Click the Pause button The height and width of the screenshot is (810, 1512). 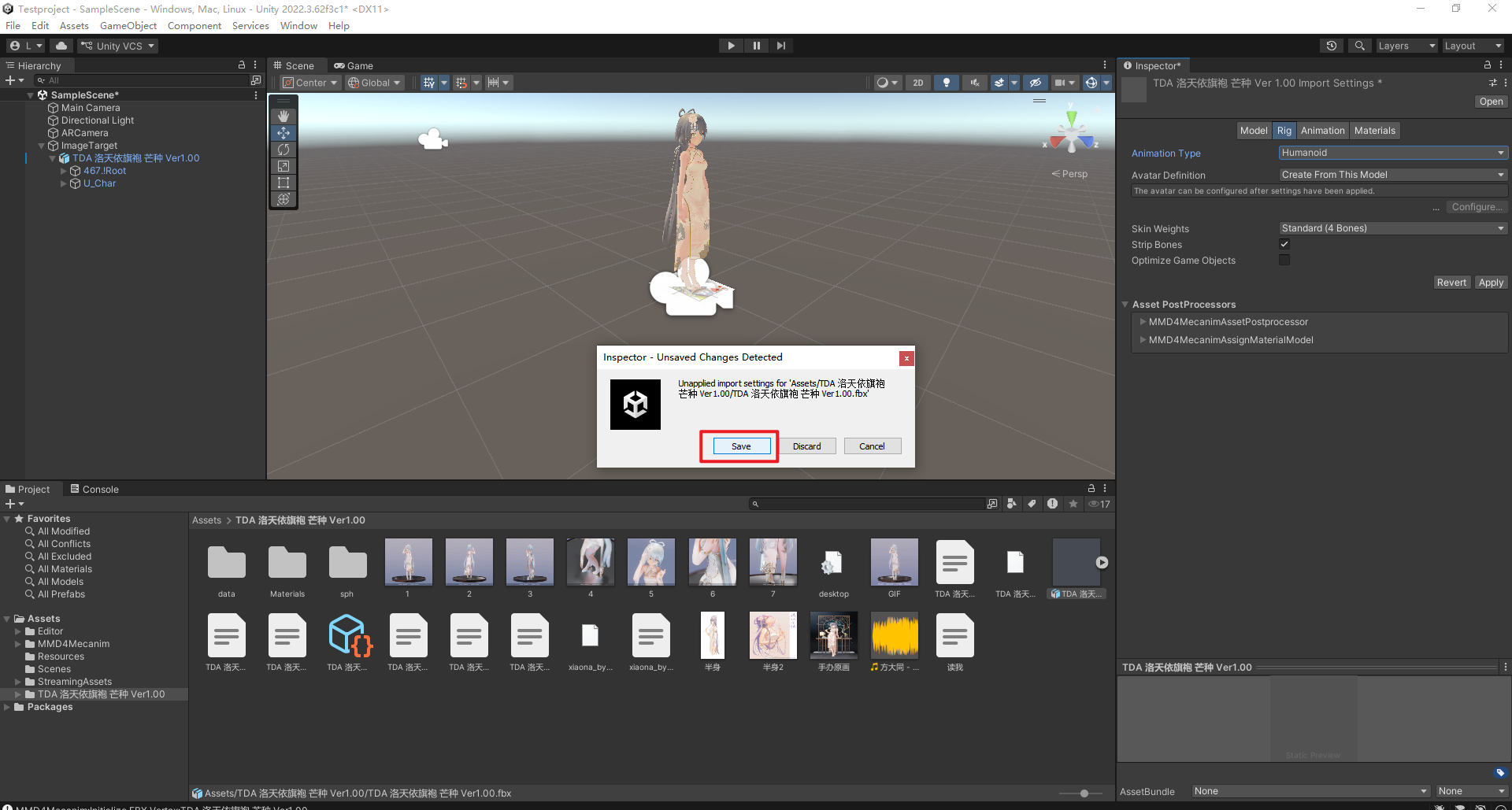pos(756,46)
